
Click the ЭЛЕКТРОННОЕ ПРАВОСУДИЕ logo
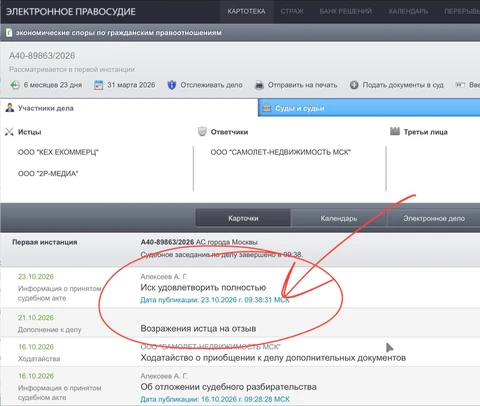click(71, 12)
